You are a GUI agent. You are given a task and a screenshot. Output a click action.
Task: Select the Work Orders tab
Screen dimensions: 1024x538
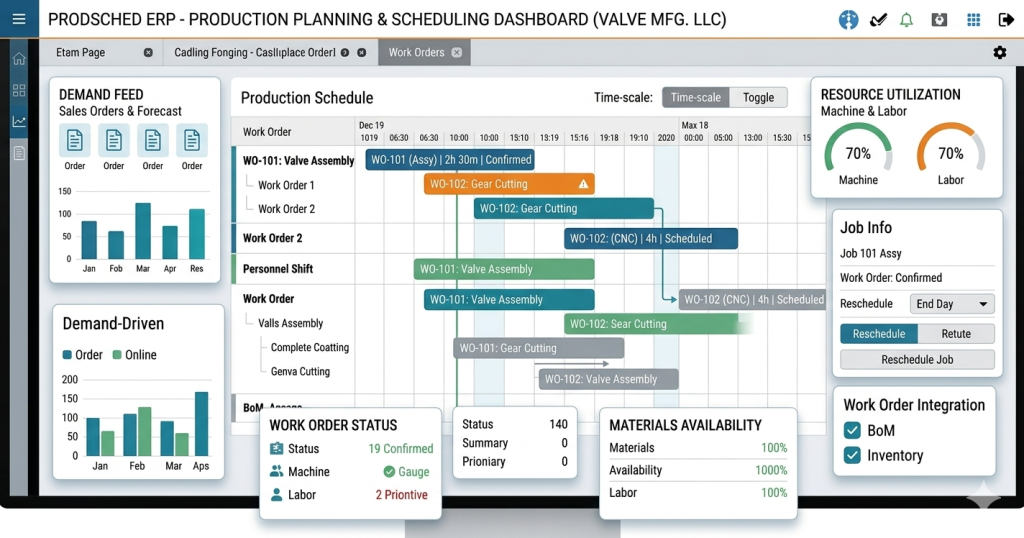click(416, 52)
